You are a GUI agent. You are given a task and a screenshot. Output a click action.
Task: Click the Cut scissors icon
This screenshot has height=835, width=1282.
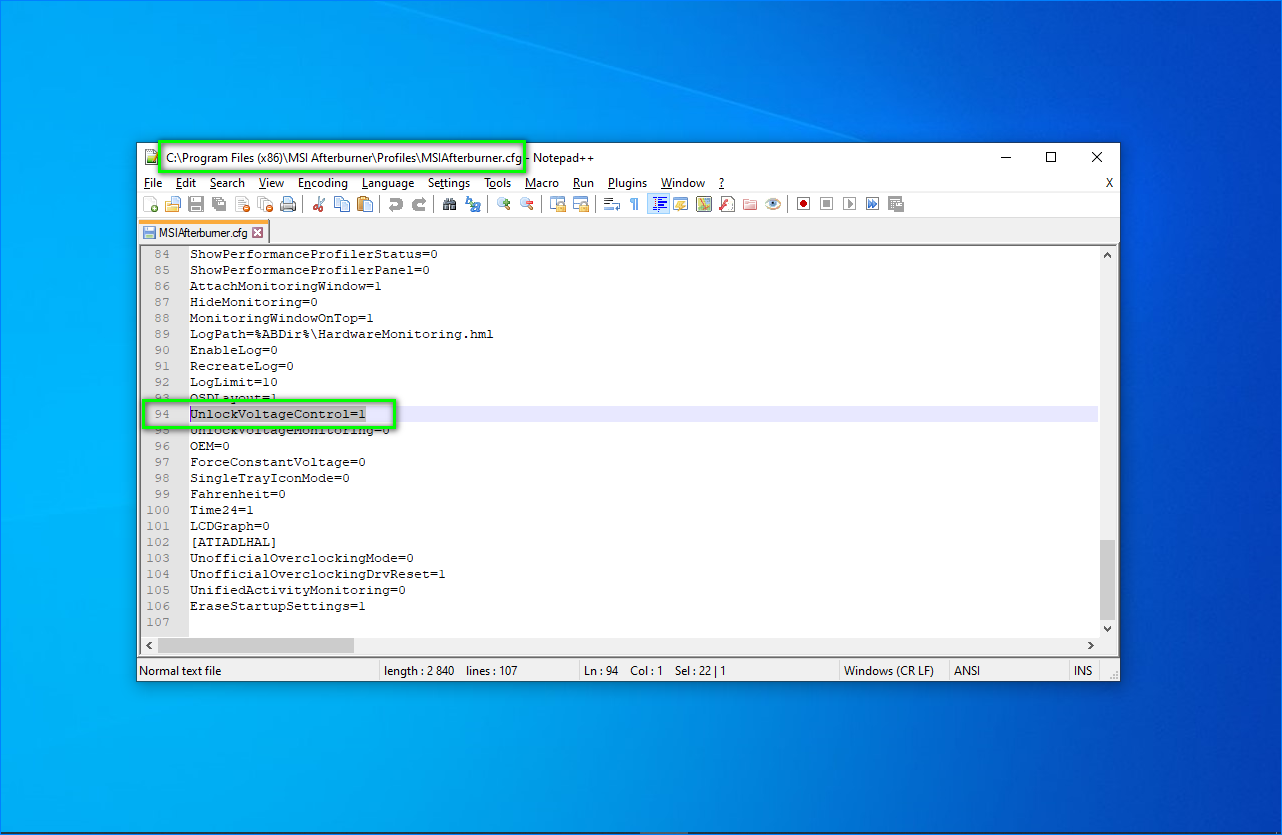point(319,204)
